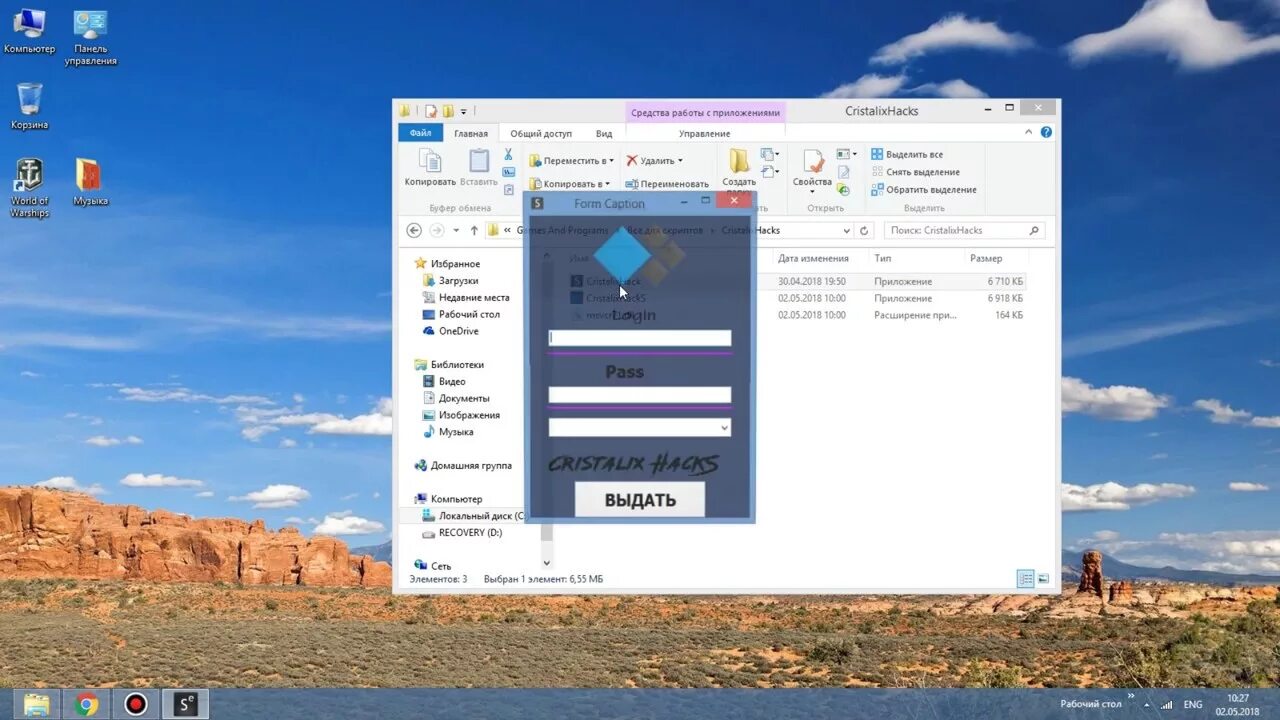The image size is (1280, 720).
Task: Click the address bar refresh icon
Action: click(864, 230)
